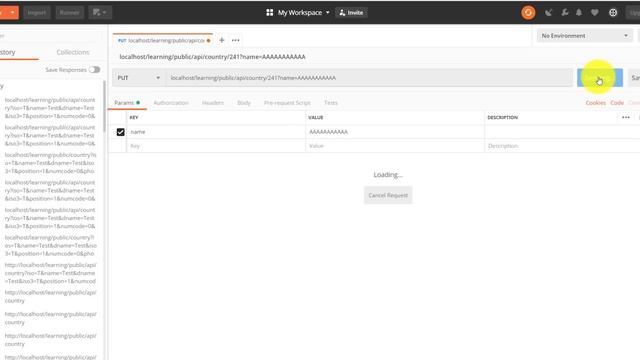Click the DESCRIPTION column header
Screen dimensions: 640x360
502,118
